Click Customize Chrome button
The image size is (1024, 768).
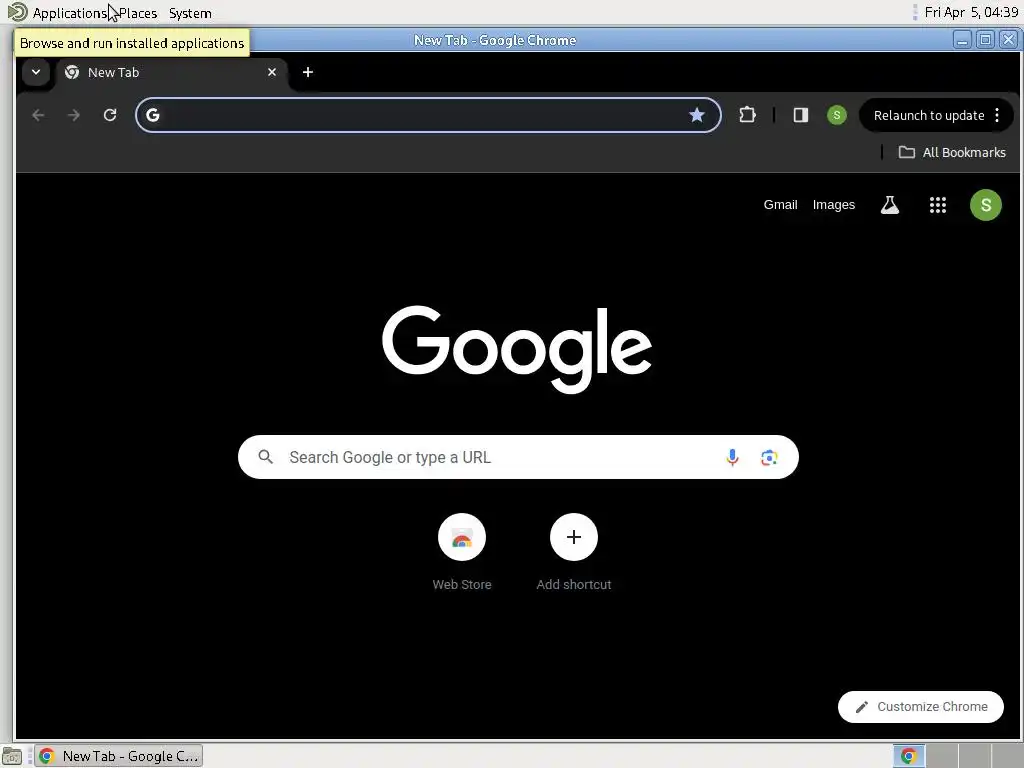click(921, 707)
